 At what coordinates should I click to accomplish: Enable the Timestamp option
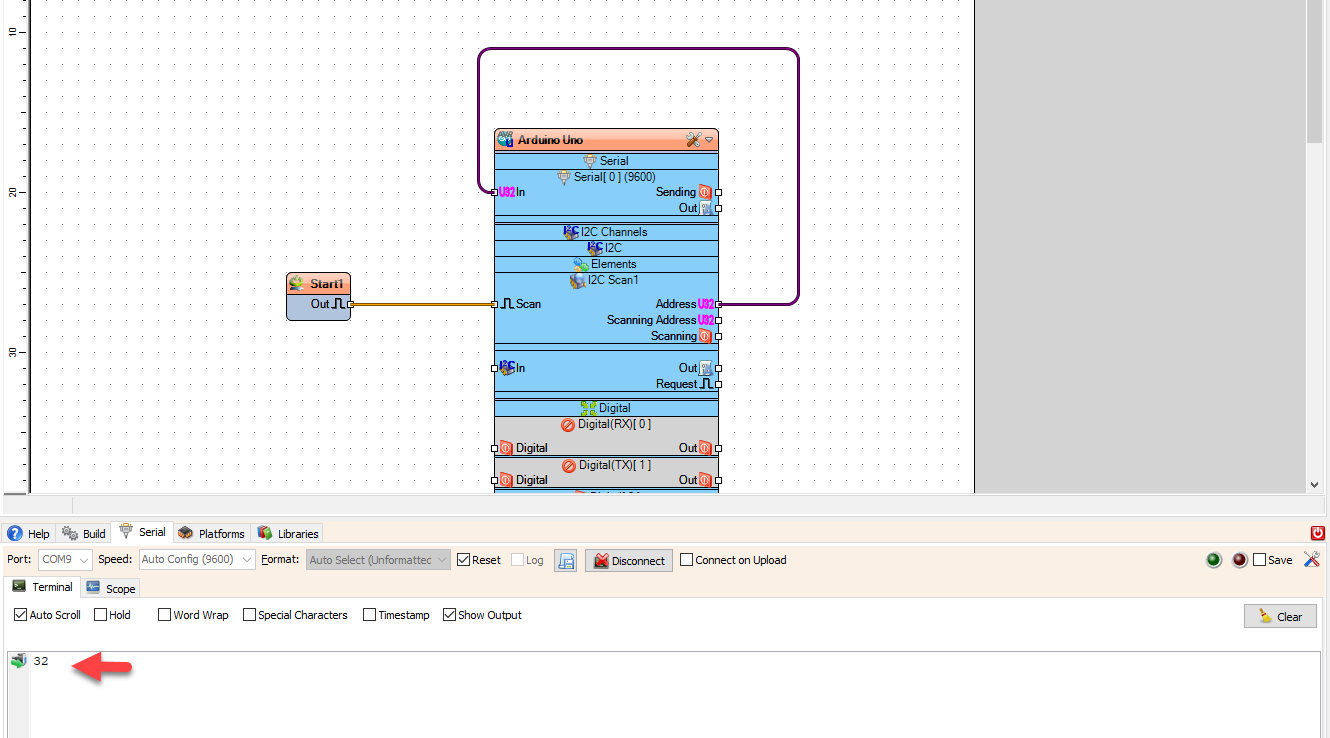tap(369, 615)
